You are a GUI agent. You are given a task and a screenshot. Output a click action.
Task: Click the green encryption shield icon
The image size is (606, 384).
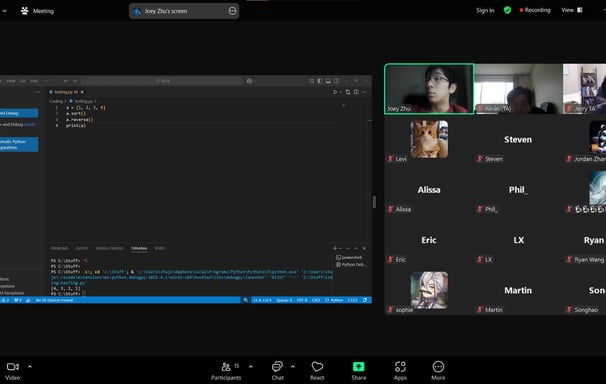click(x=507, y=10)
